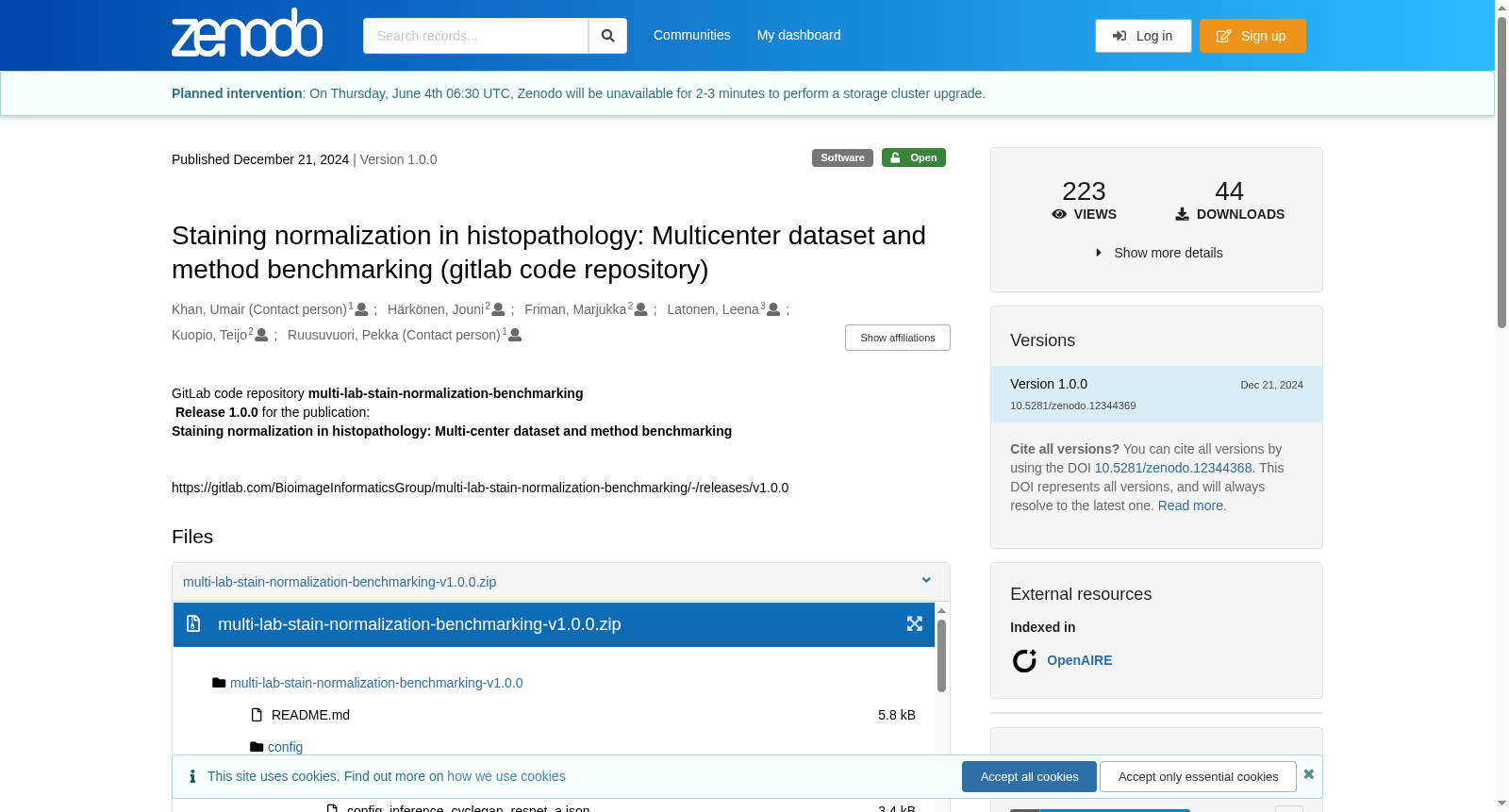This screenshot has height=812, width=1509.
Task: Open the Read more link
Action: pyautogui.click(x=1190, y=505)
